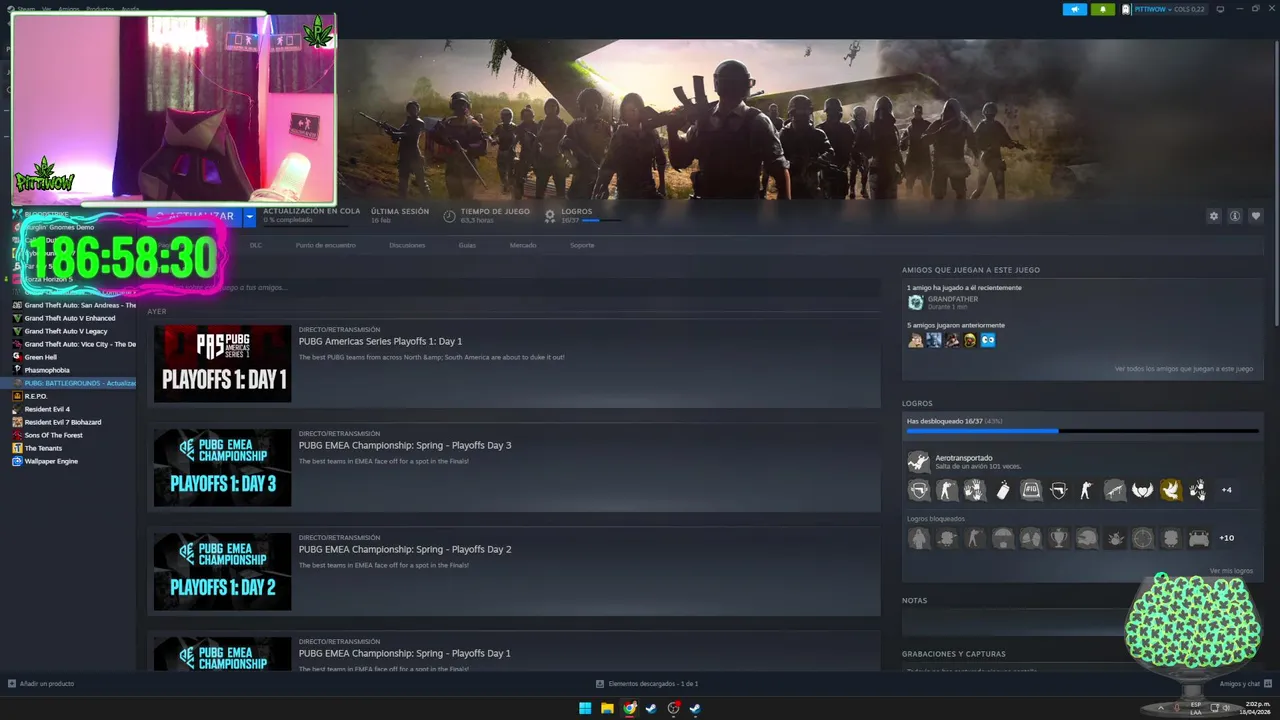The width and height of the screenshot is (1280, 720).
Task: Open the Soporte tab
Action: coord(582,245)
